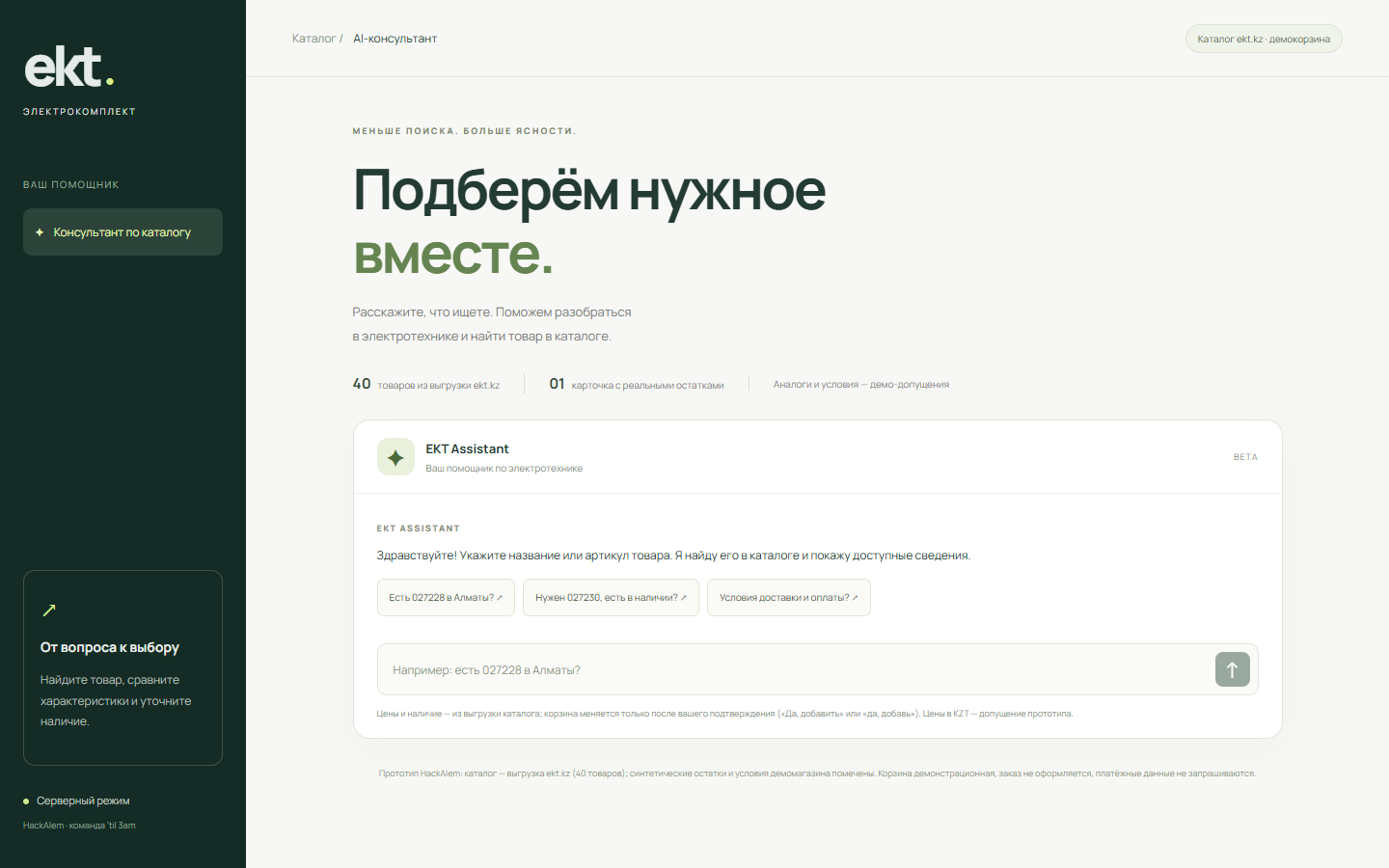
Task: Click the 01 карточка с реальными остатками stat
Action: [x=637, y=384]
